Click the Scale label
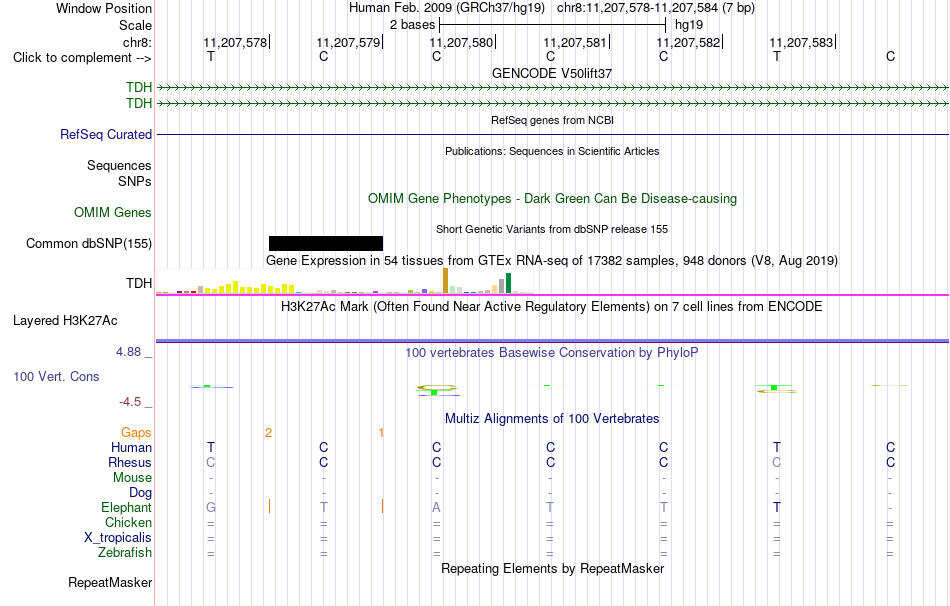The width and height of the screenshot is (950, 606). click(135, 25)
